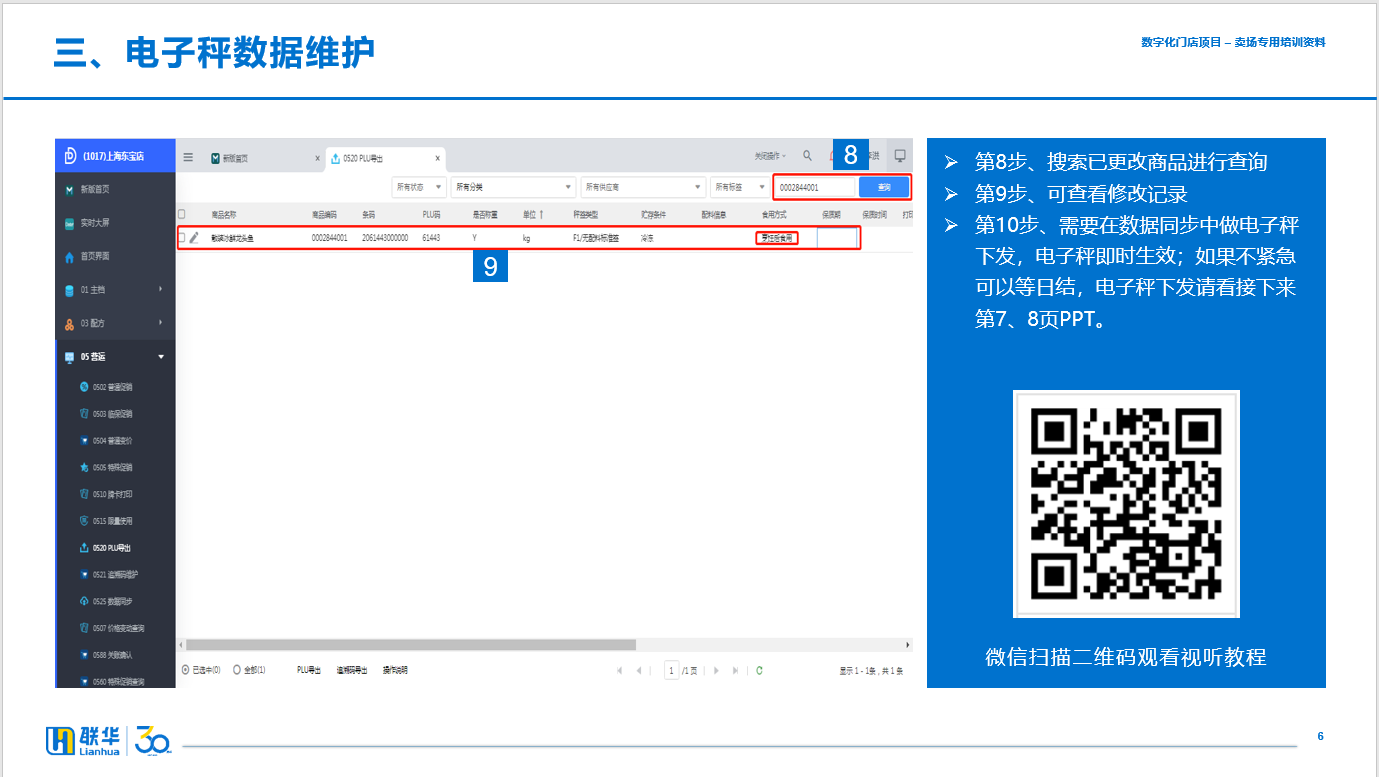Click the blue 查询 search button
1379x777 pixels.
pos(884,187)
